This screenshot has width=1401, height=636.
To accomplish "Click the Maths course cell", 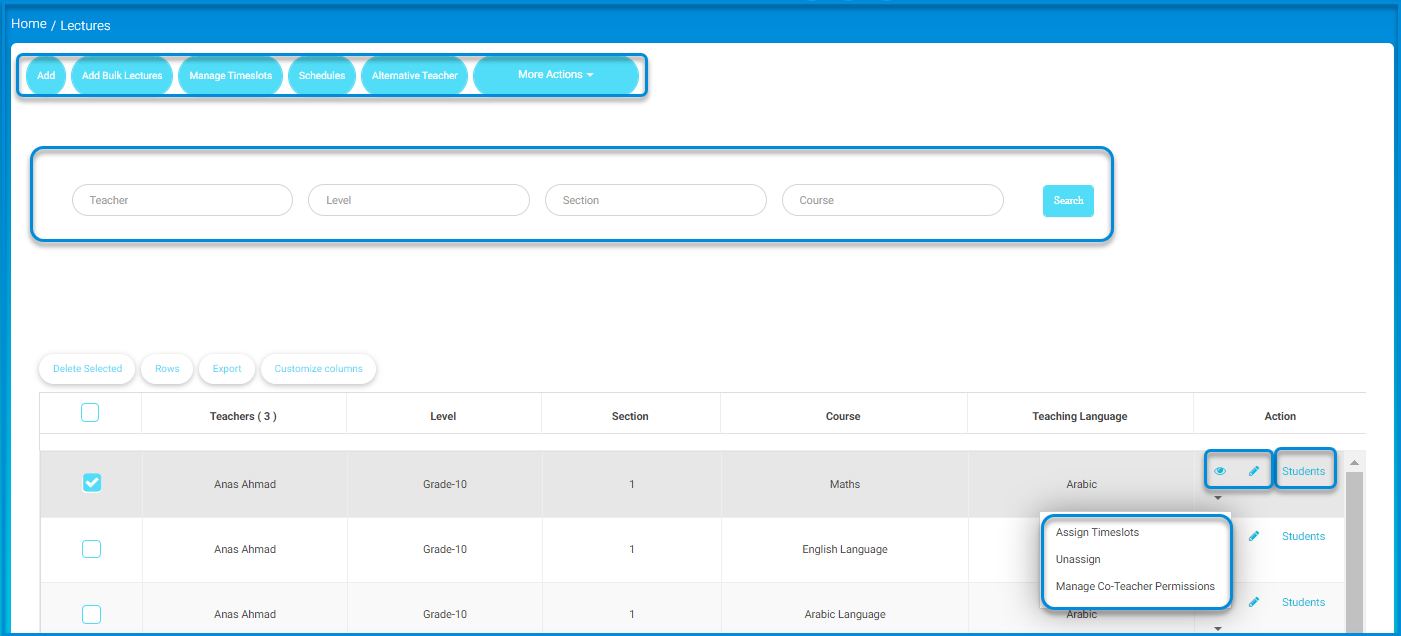I will coord(844,484).
